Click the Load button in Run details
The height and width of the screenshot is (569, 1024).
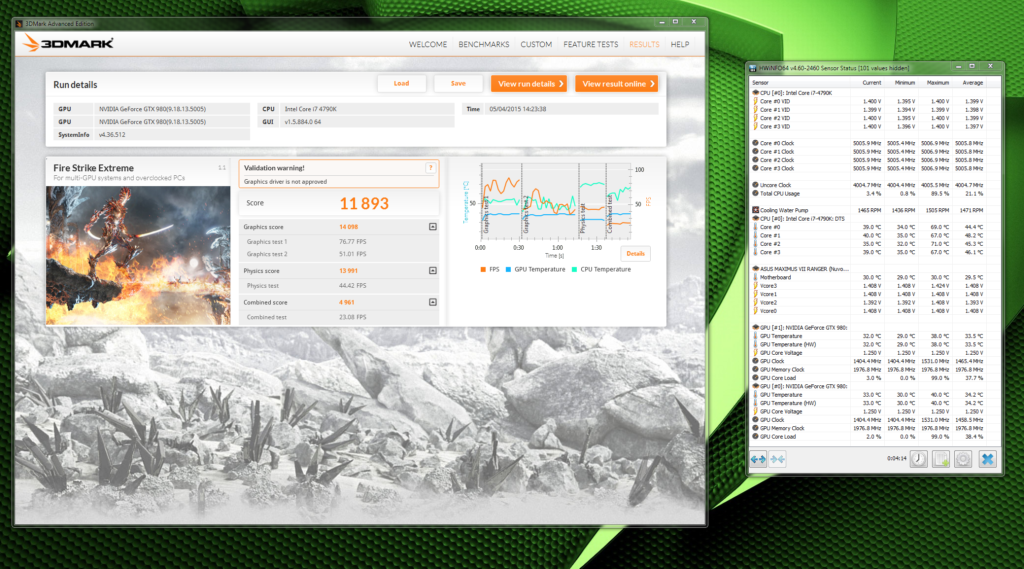click(x=402, y=84)
